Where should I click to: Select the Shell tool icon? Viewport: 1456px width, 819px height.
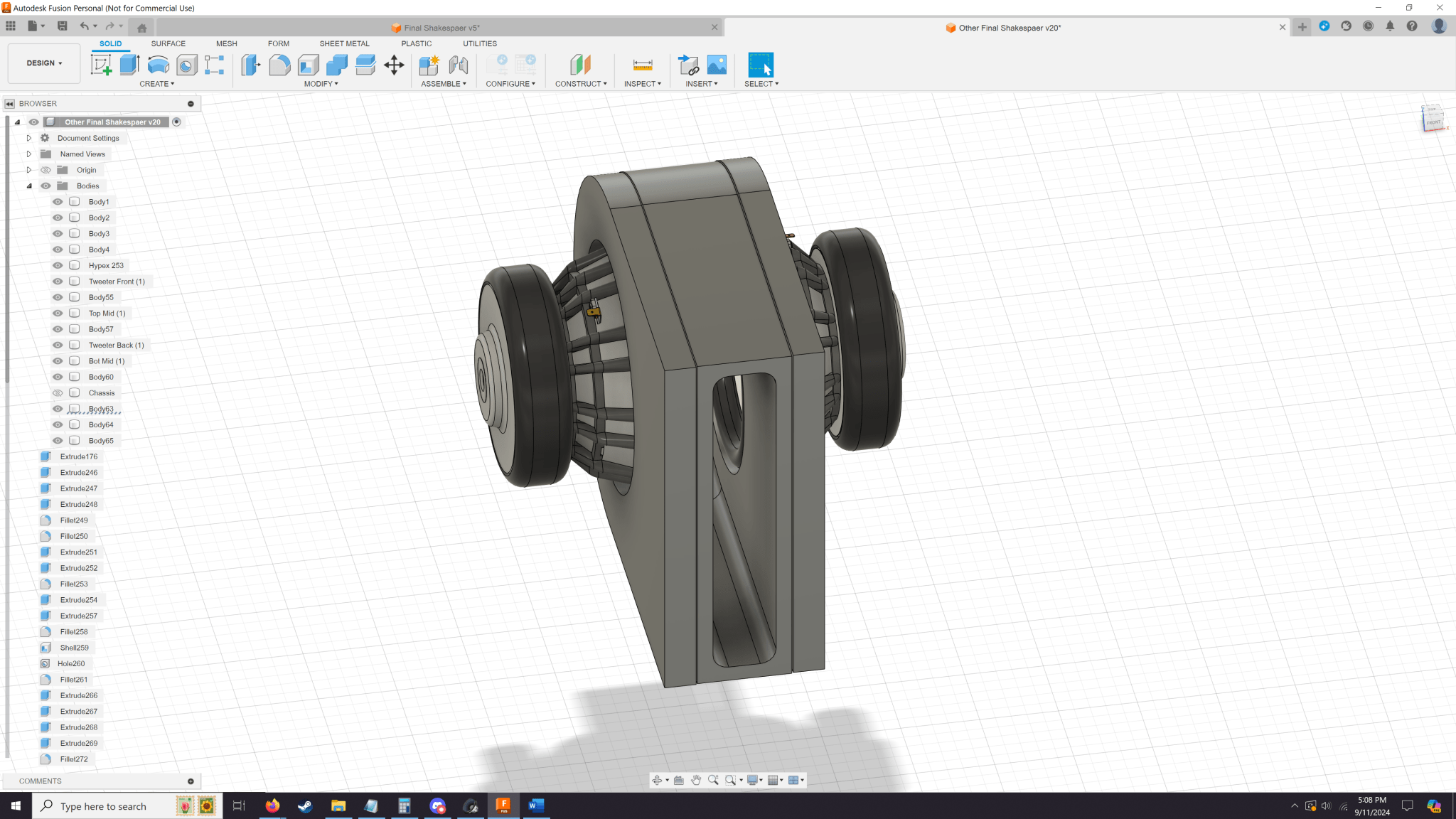point(308,65)
